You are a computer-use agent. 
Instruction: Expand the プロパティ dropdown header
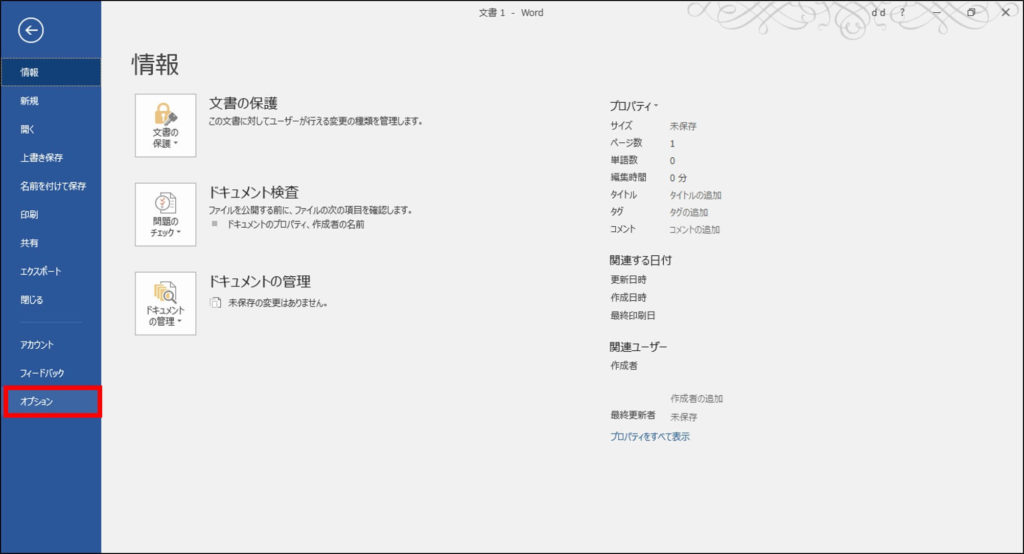[x=634, y=105]
